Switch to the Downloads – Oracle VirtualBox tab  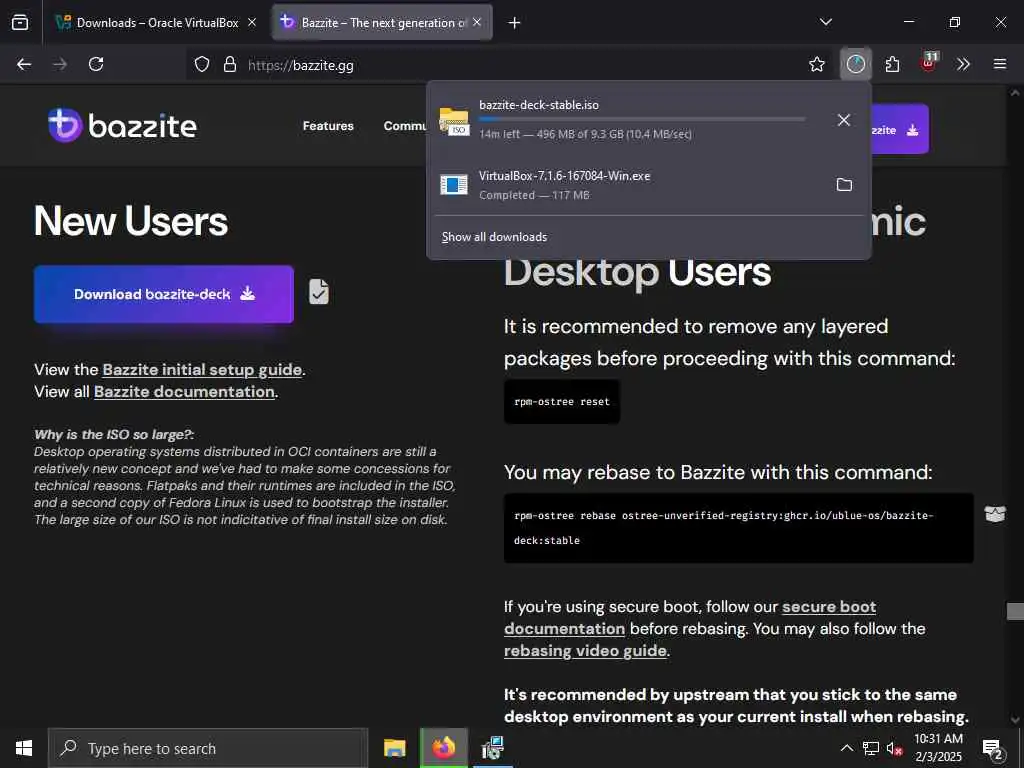[157, 22]
